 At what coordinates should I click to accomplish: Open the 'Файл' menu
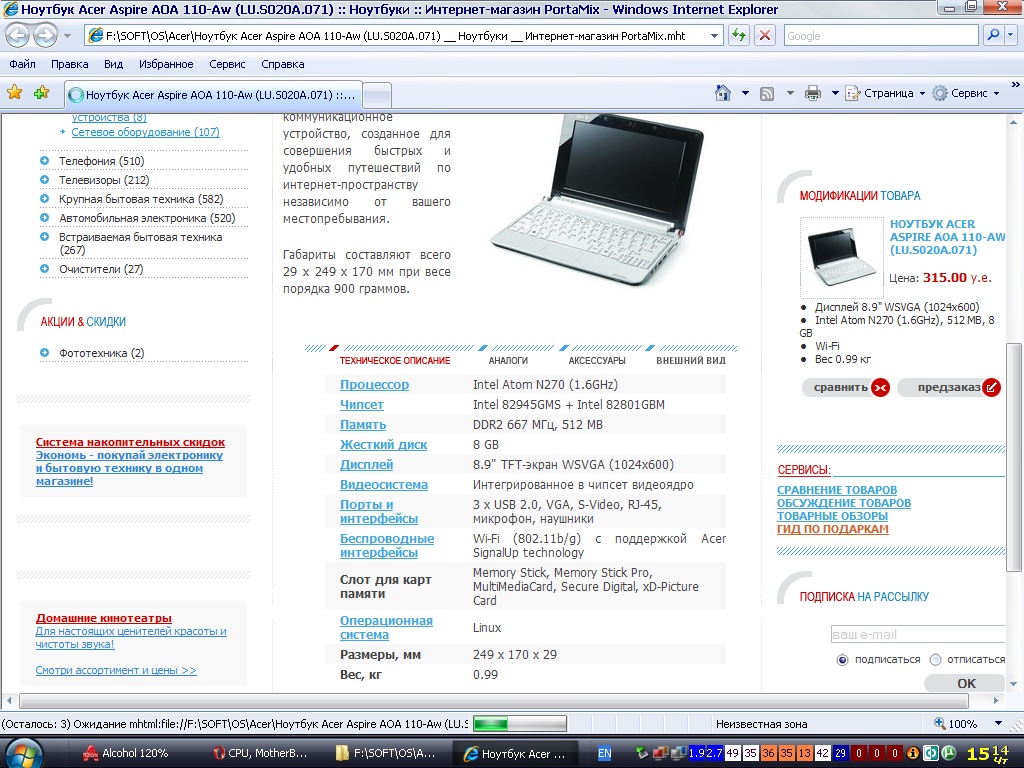click(x=23, y=64)
